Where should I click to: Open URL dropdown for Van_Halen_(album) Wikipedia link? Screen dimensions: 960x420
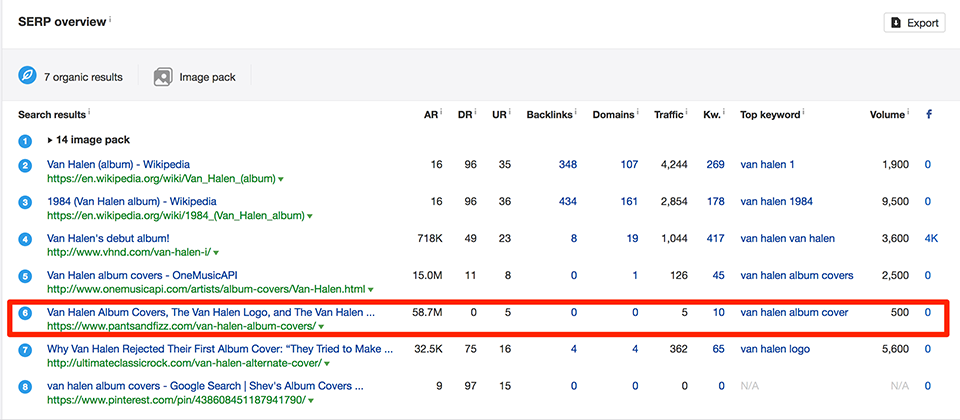coord(280,180)
